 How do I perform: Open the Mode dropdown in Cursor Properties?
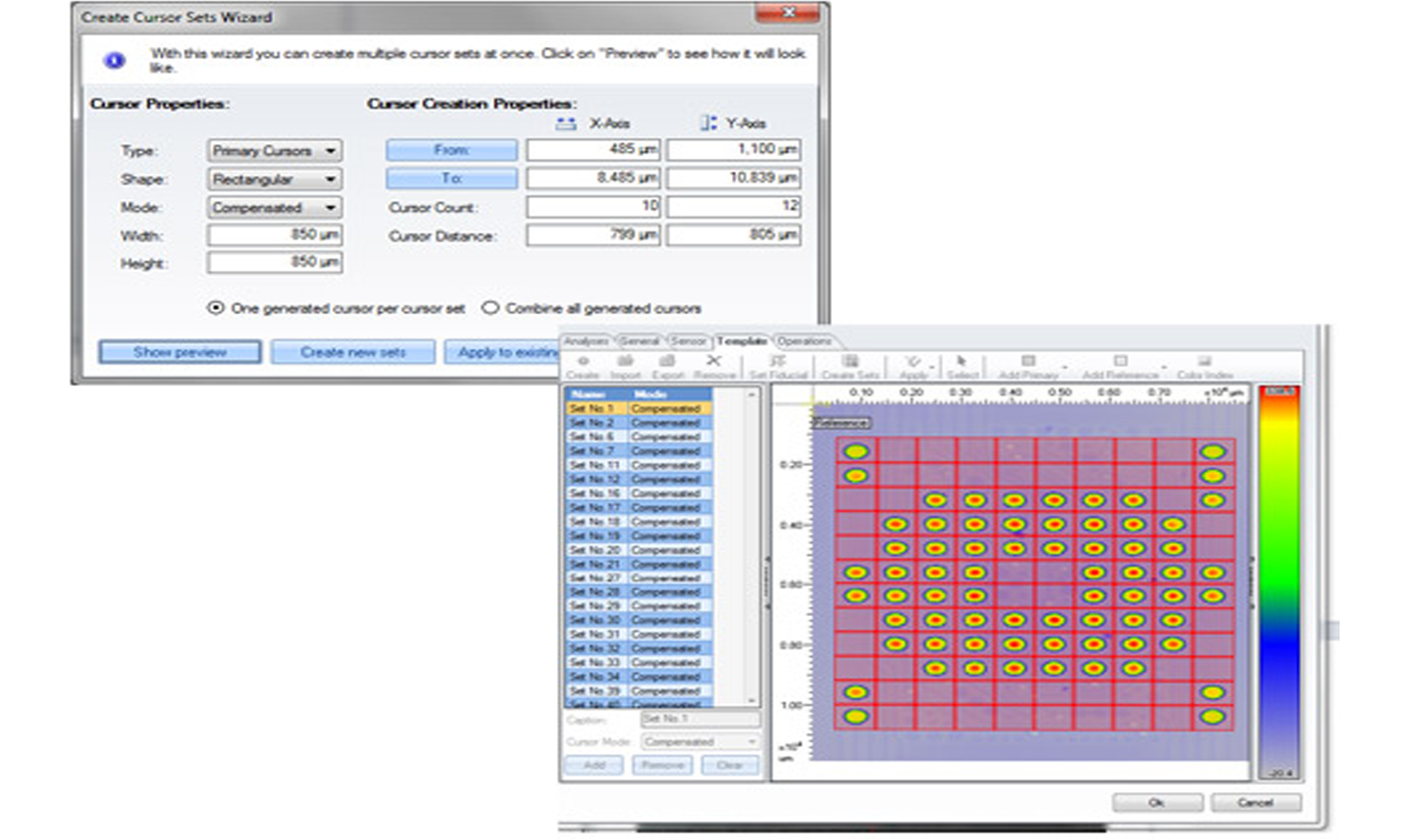pyautogui.click(x=274, y=208)
